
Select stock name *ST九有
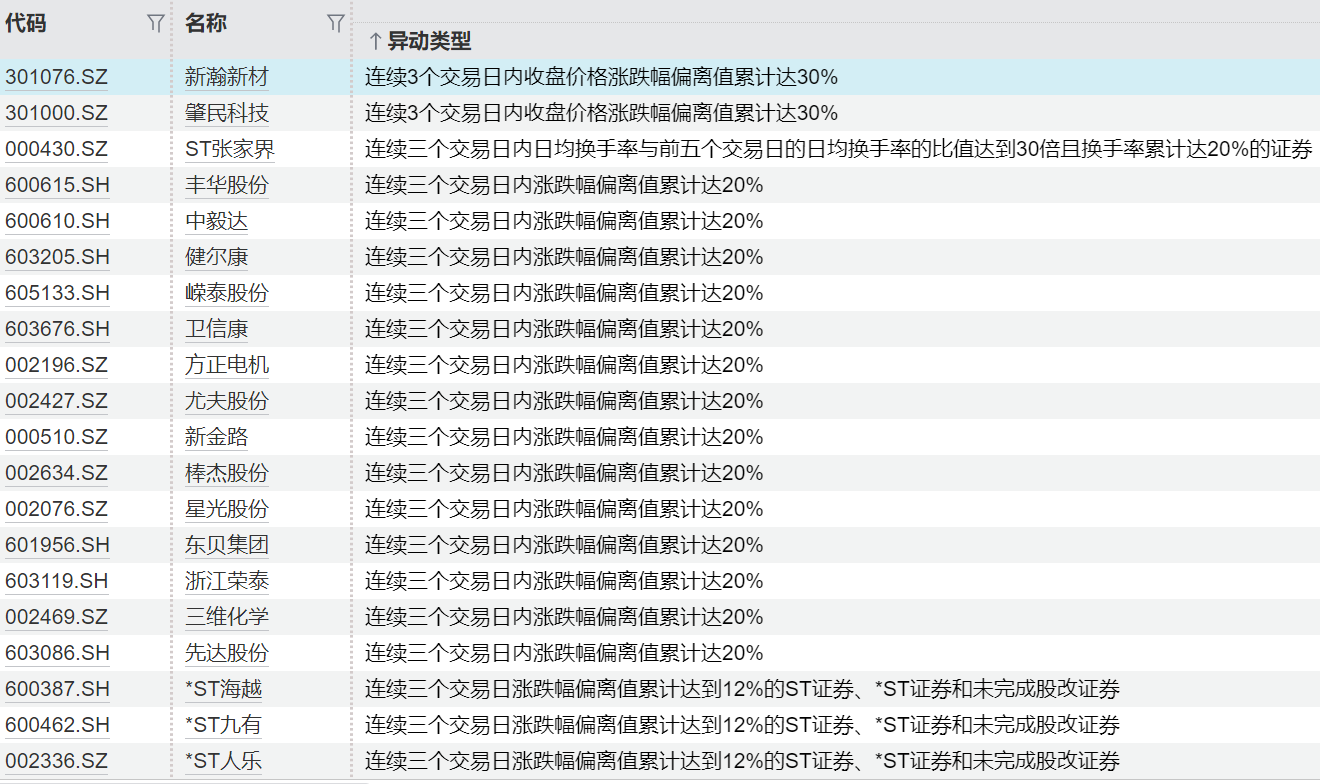click(224, 725)
